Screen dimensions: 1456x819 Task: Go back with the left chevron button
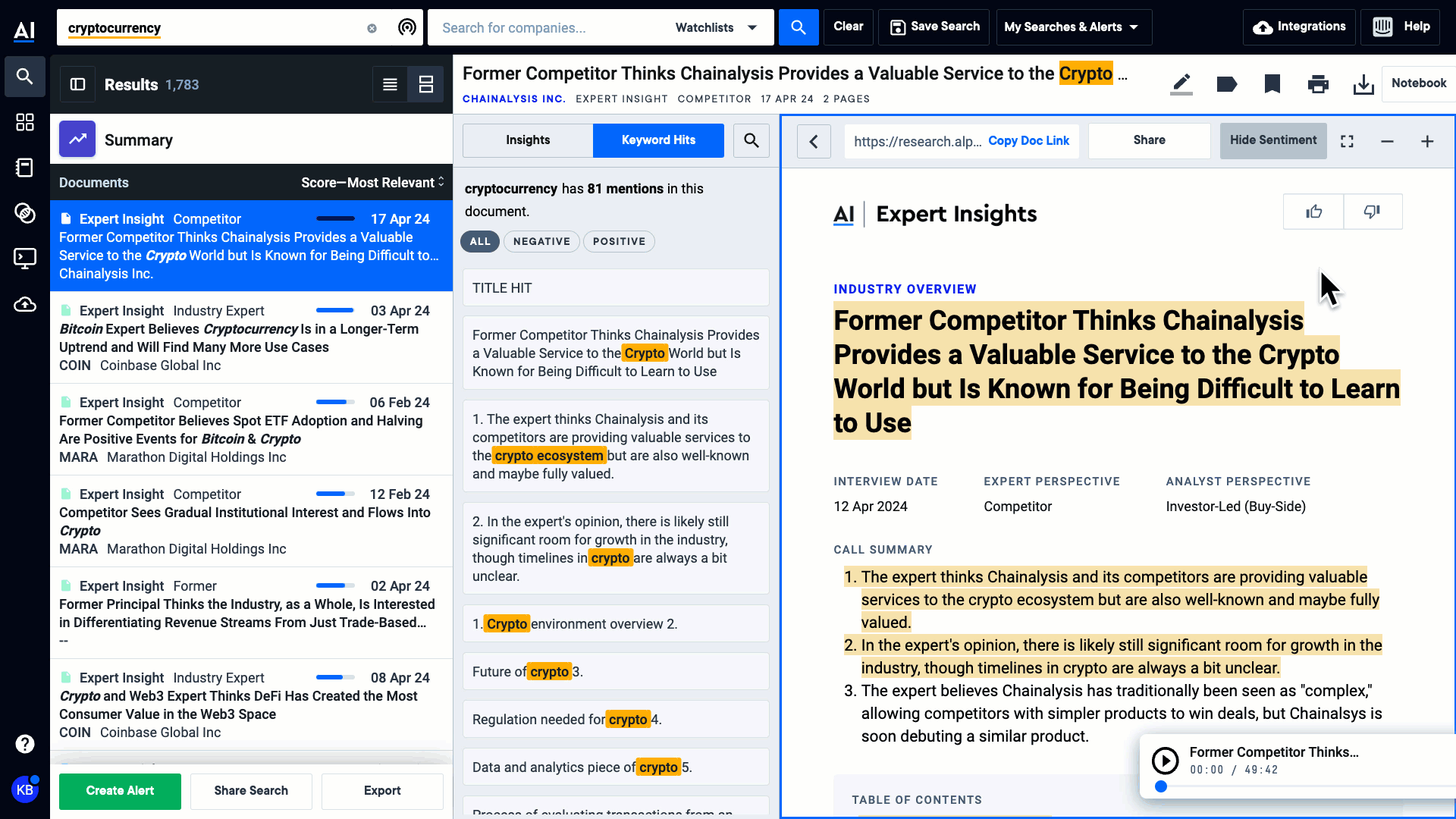[x=814, y=141]
